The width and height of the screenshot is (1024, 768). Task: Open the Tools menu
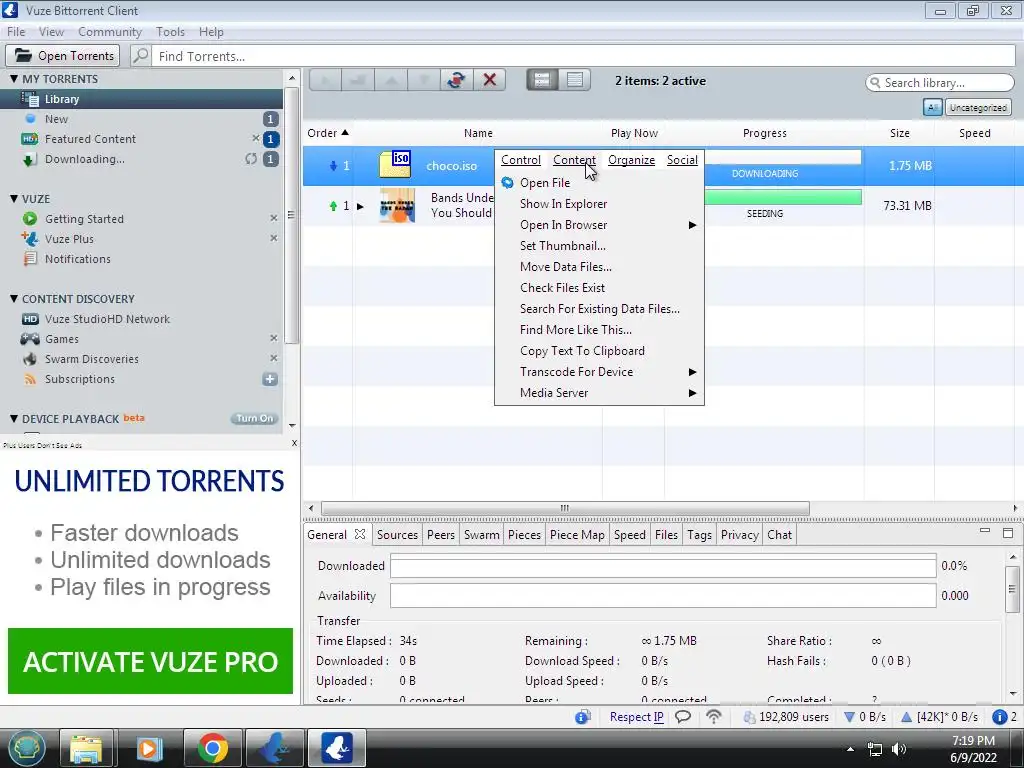tap(170, 31)
